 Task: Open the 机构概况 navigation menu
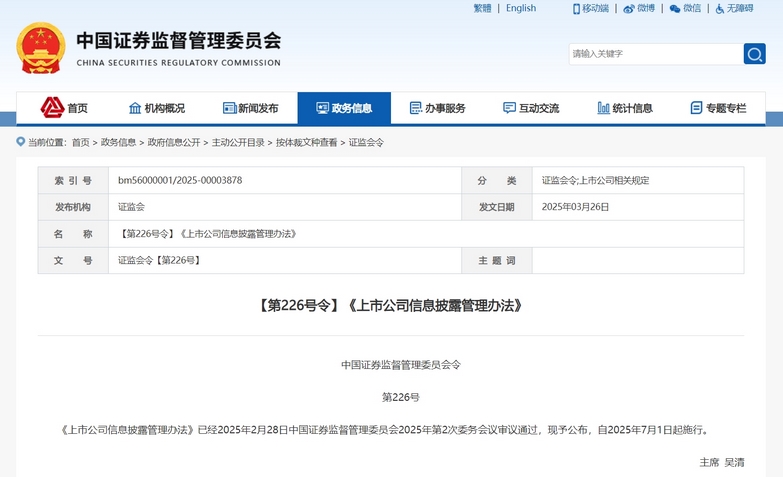157,108
